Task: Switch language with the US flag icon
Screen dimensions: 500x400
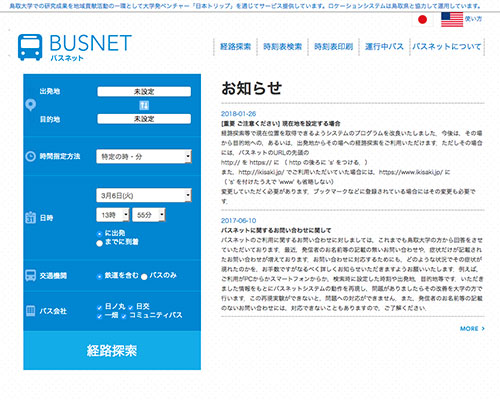Action: (x=452, y=19)
